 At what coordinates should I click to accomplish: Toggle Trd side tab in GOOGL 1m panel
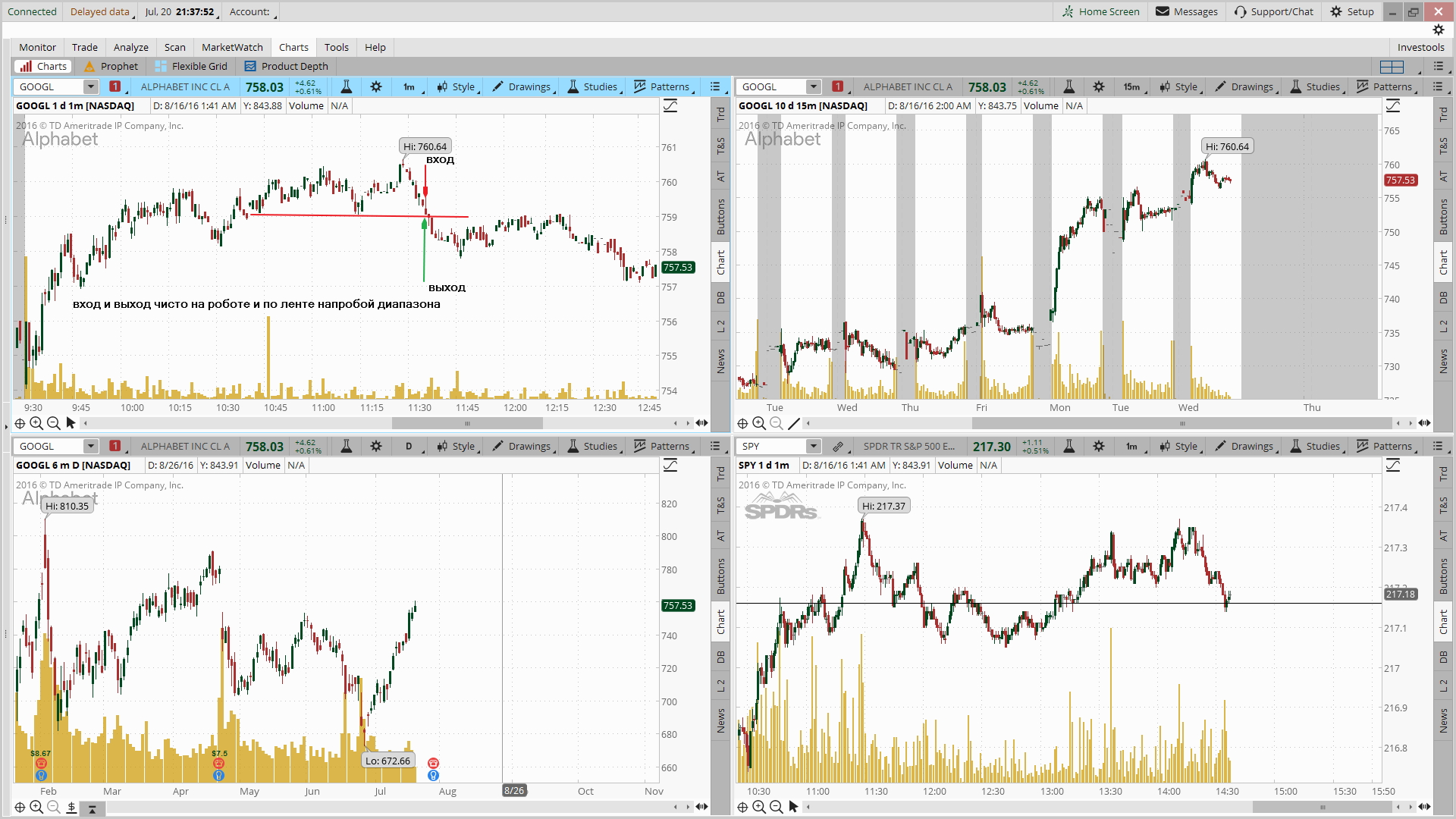[x=720, y=115]
